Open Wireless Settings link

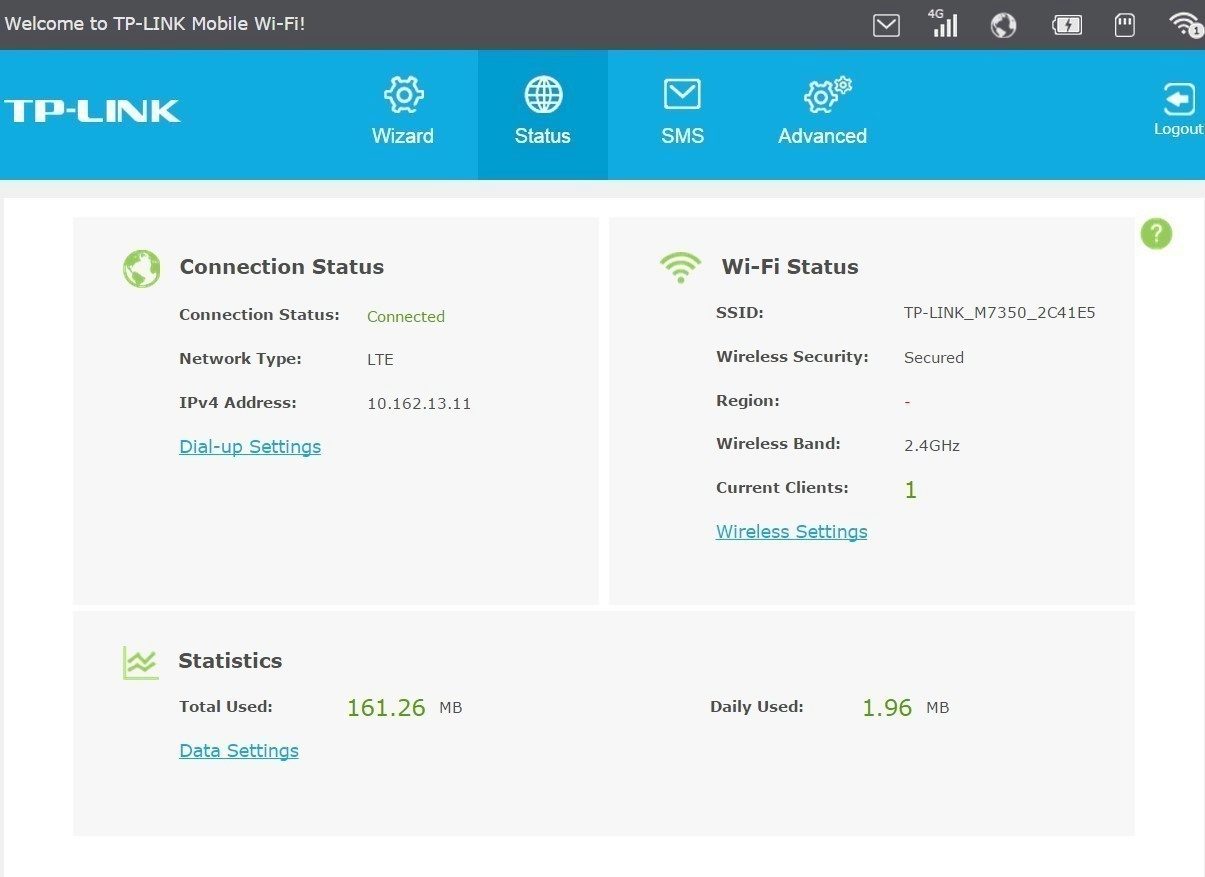pos(792,532)
